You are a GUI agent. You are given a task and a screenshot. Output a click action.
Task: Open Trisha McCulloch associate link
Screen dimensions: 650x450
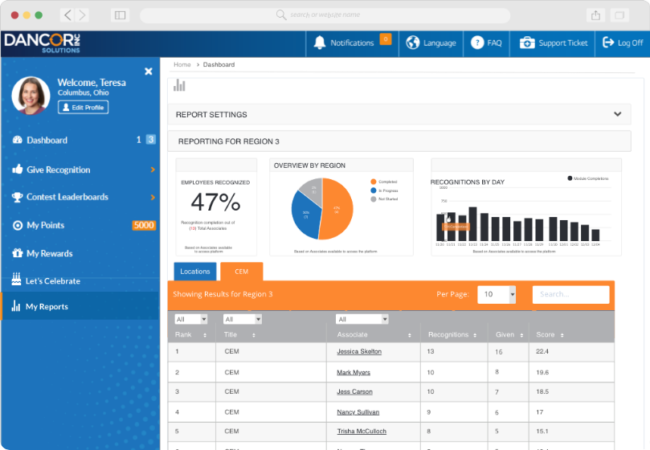click(x=362, y=431)
